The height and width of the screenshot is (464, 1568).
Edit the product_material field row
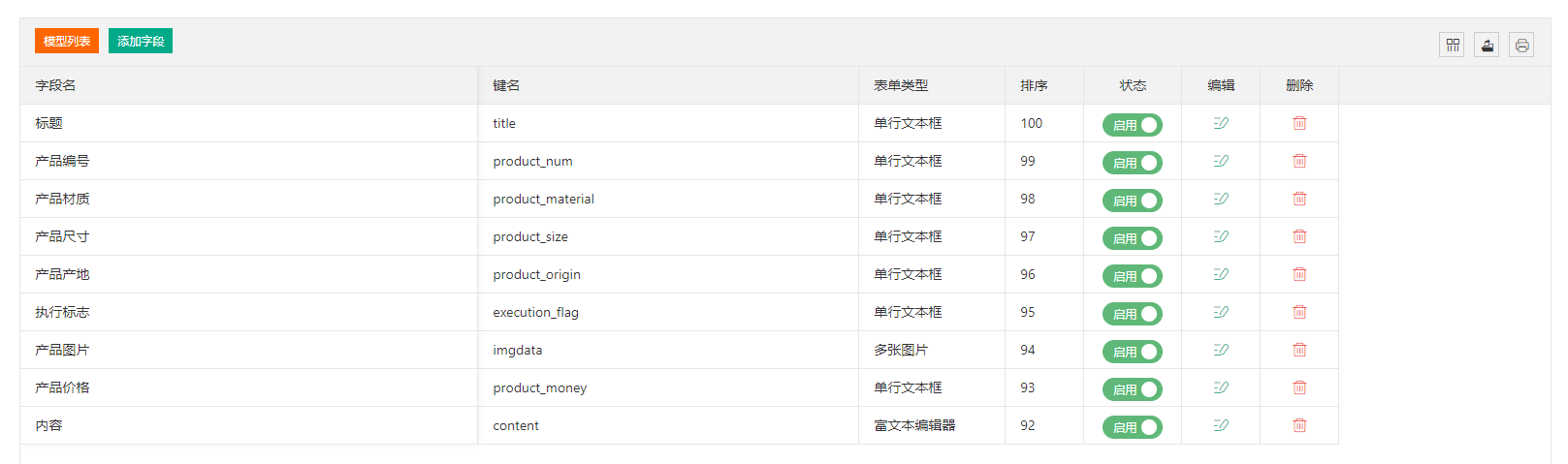1221,199
